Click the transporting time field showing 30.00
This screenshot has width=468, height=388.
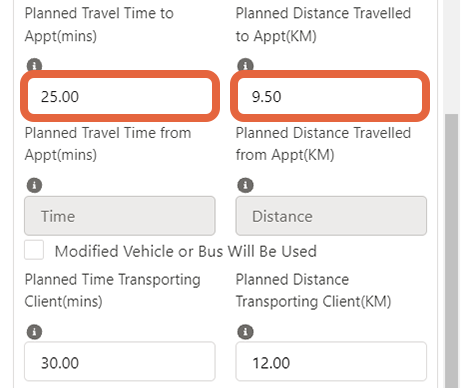[x=120, y=361]
